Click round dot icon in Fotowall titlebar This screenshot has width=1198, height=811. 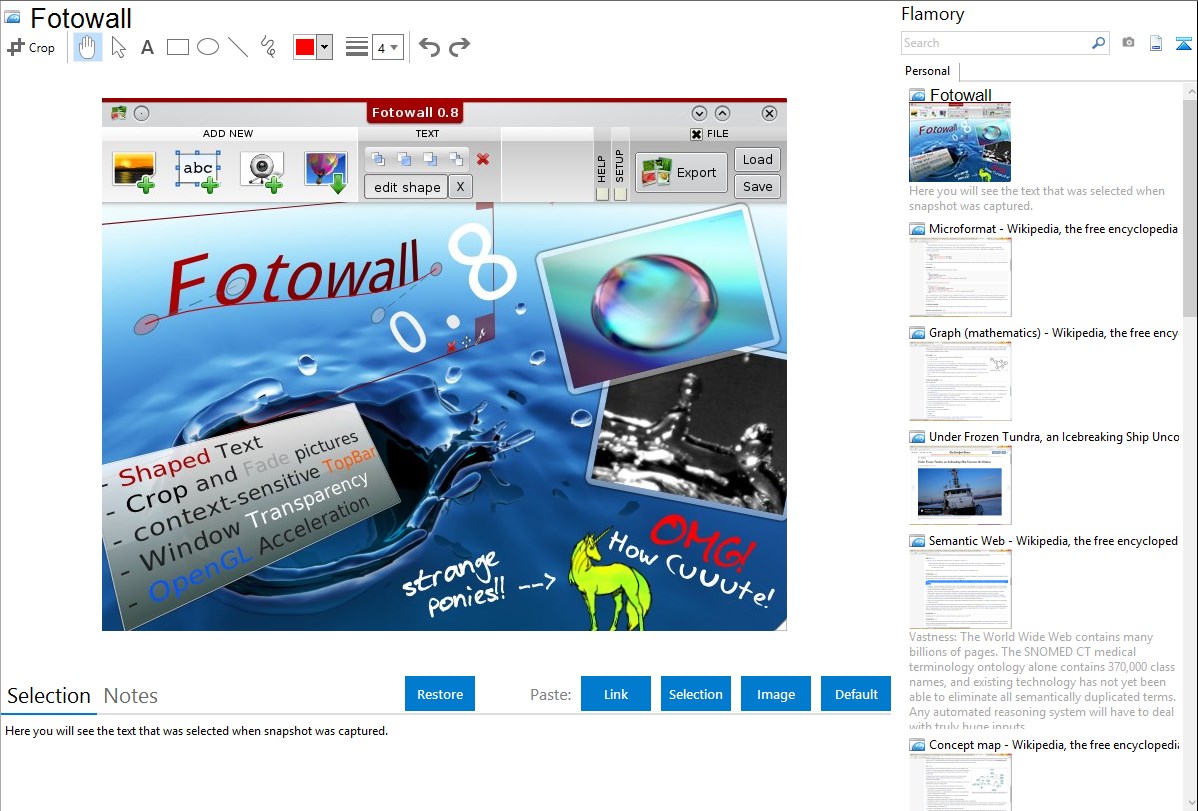click(x=141, y=113)
